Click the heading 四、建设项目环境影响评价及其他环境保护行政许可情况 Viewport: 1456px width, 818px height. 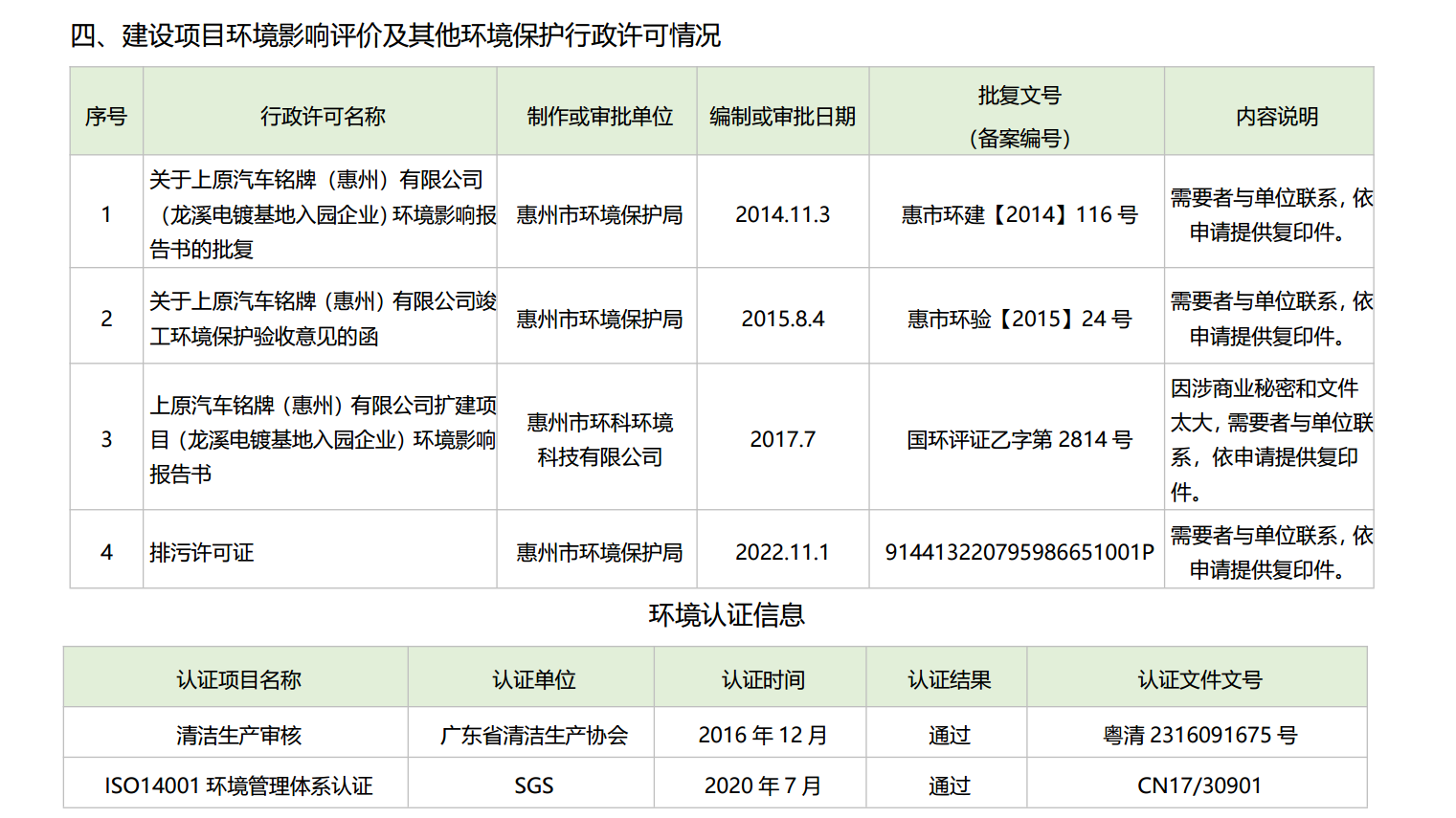click(x=395, y=35)
